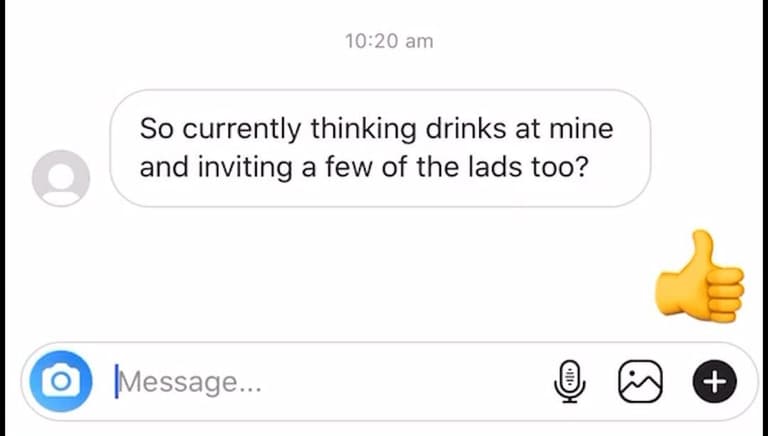Click the yellow thumbs up sent message
This screenshot has width=768, height=436.
[x=699, y=276]
